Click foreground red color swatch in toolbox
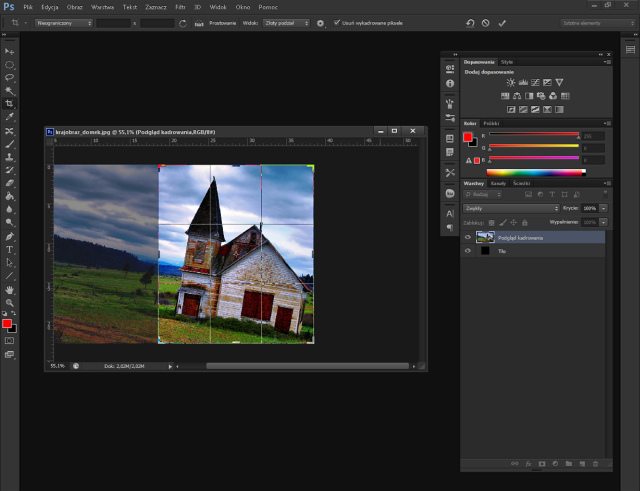 point(7,324)
